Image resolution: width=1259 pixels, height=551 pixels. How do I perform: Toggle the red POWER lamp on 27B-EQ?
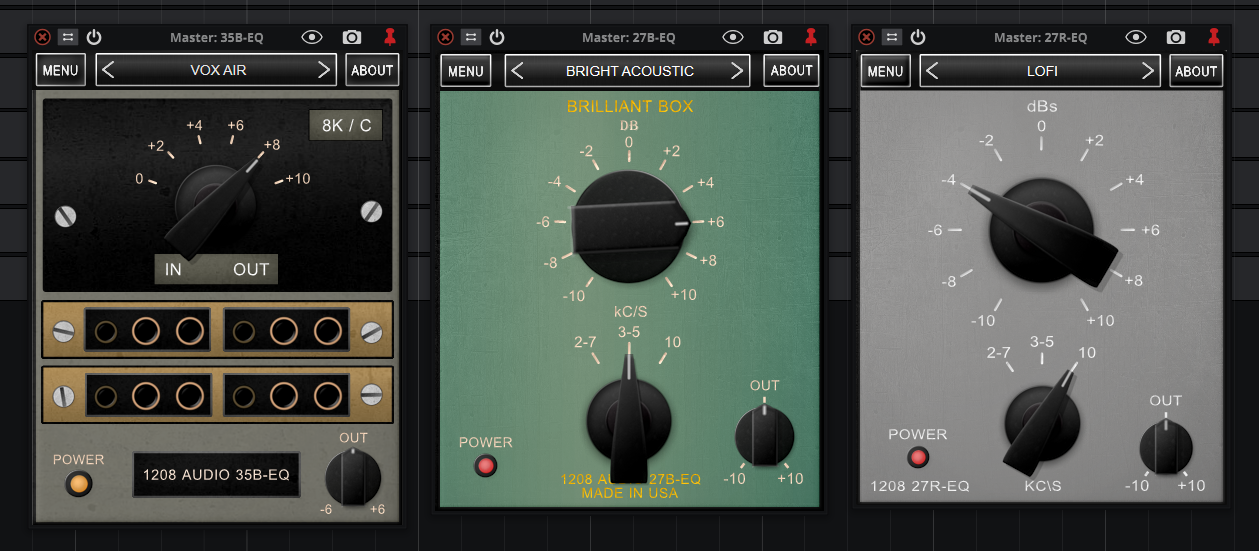pyautogui.click(x=486, y=465)
